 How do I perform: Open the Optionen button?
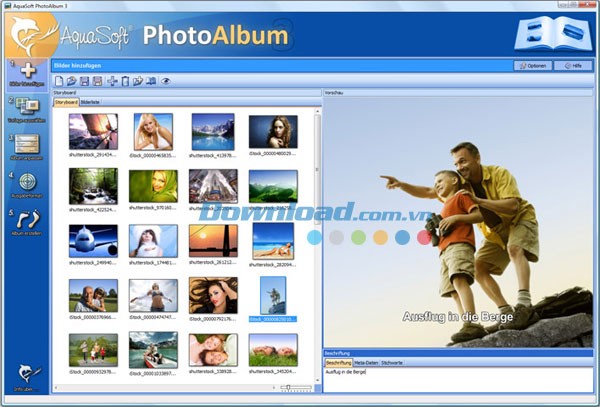[533, 66]
